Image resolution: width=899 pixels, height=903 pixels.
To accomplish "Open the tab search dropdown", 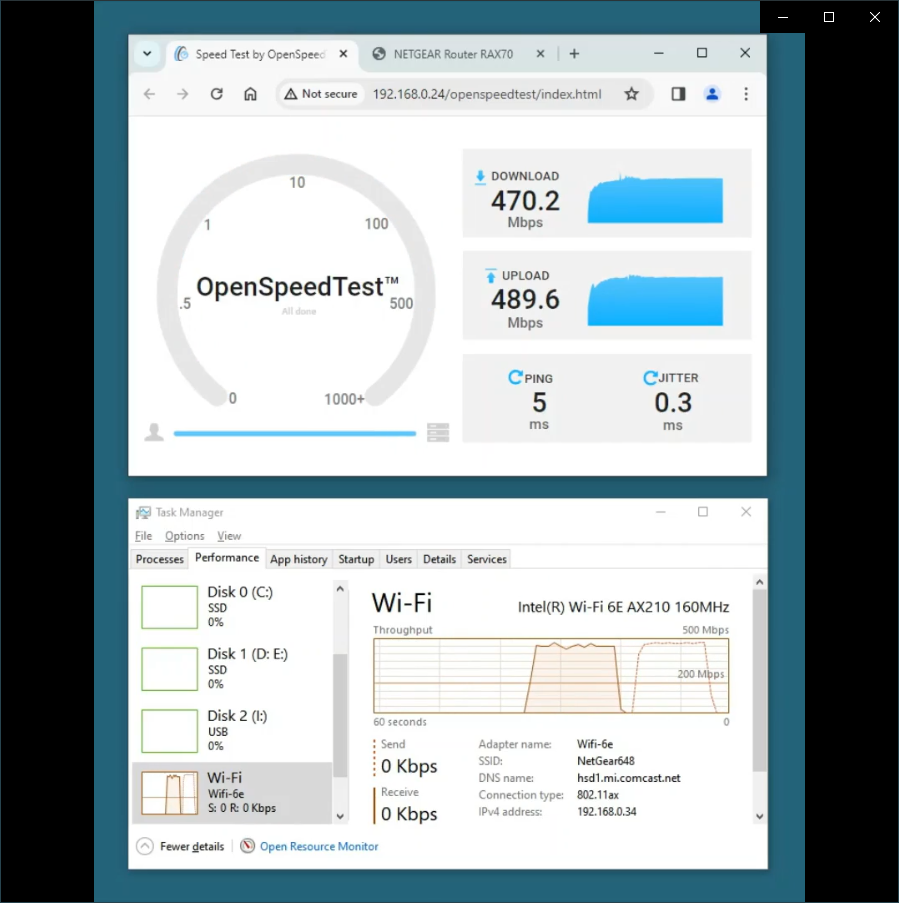I will click(x=147, y=54).
